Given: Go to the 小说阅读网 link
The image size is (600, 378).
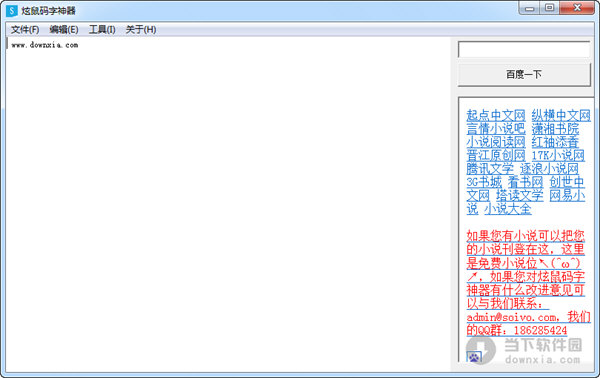Looking at the screenshot, I should 496,142.
